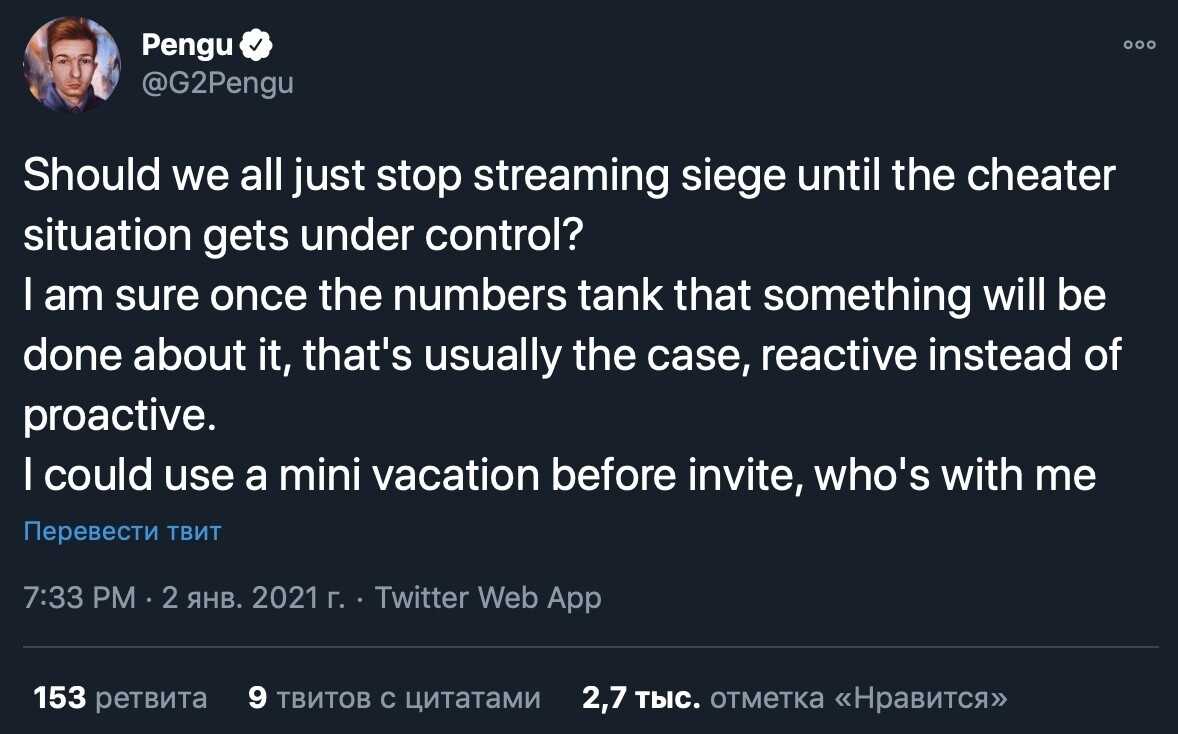This screenshot has height=734, width=1178.
Task: Click the word "proactive." in the tweet
Action: point(119,417)
